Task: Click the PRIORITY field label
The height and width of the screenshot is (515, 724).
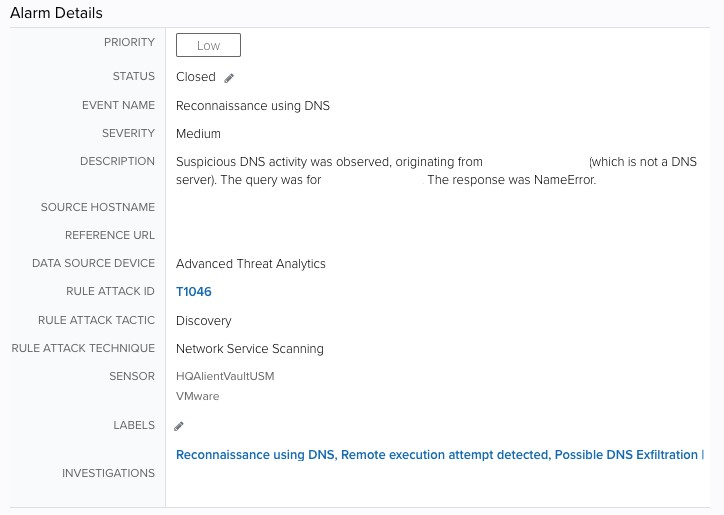Action: pos(129,42)
